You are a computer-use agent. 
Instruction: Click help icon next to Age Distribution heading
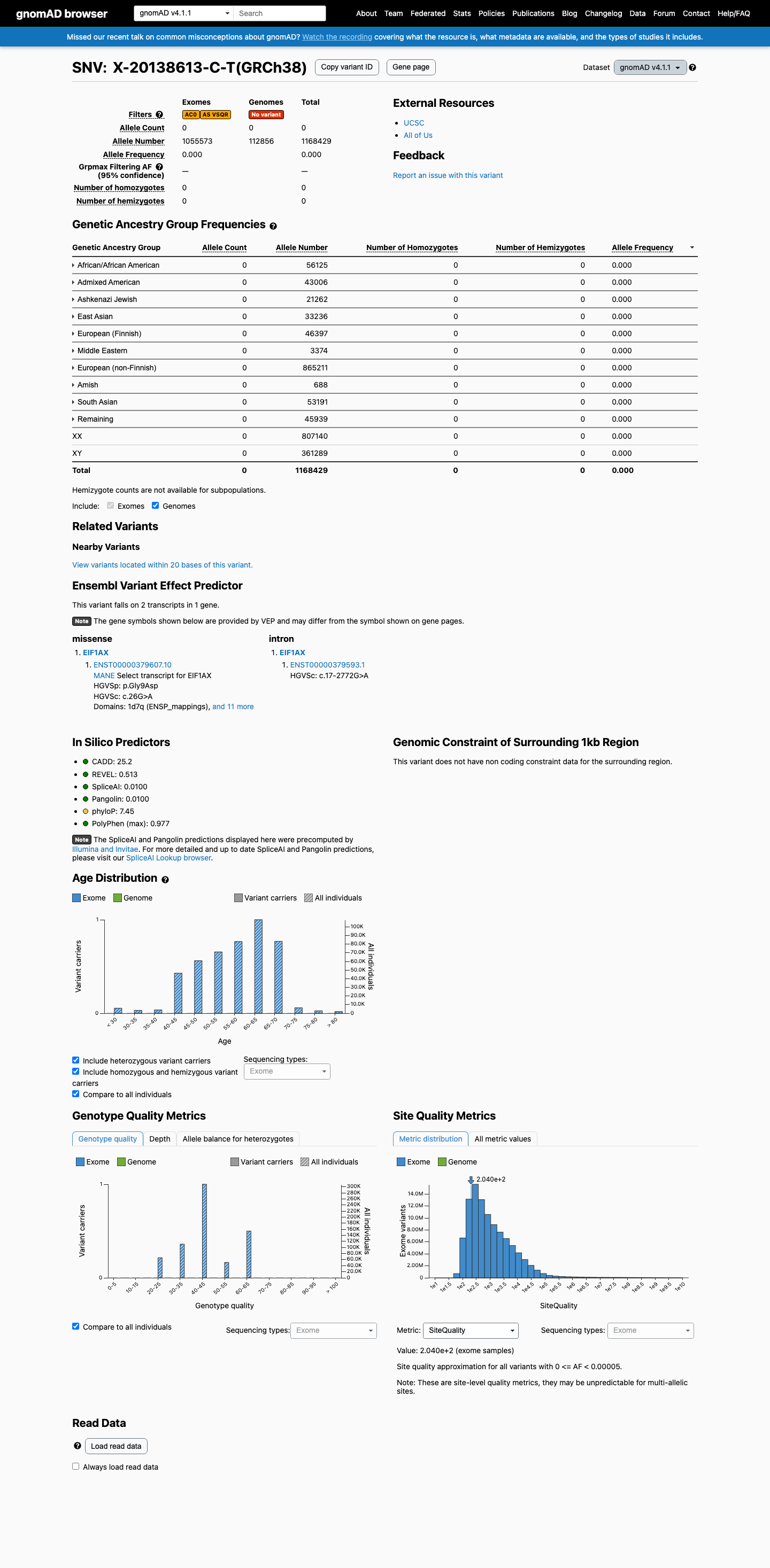165,880
